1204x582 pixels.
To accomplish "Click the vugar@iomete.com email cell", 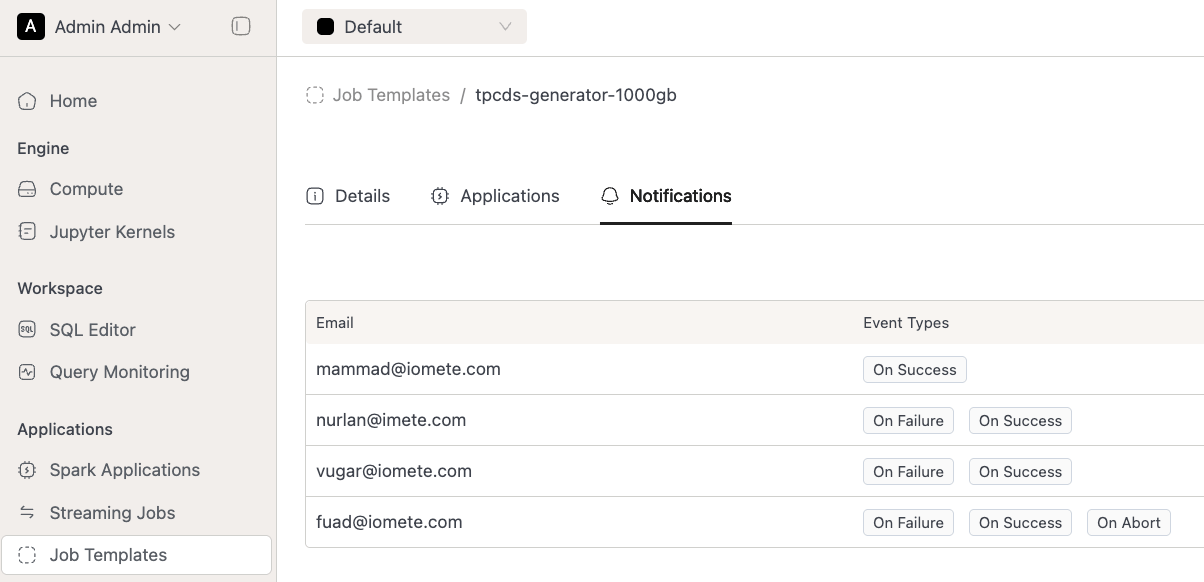I will coord(394,471).
